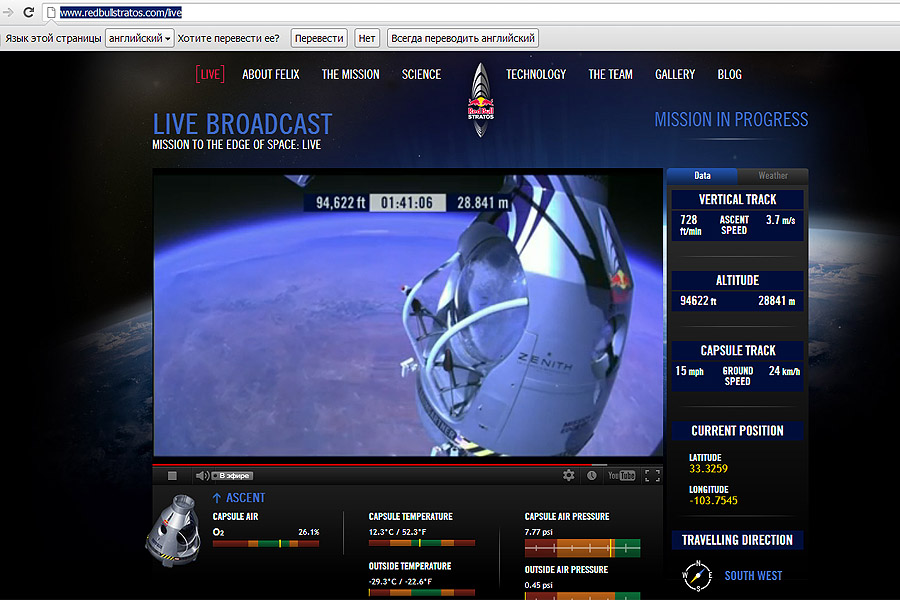Click the 'CURRENT POSITION' panel header
Image resolution: width=900 pixels, height=600 pixels.
click(738, 431)
